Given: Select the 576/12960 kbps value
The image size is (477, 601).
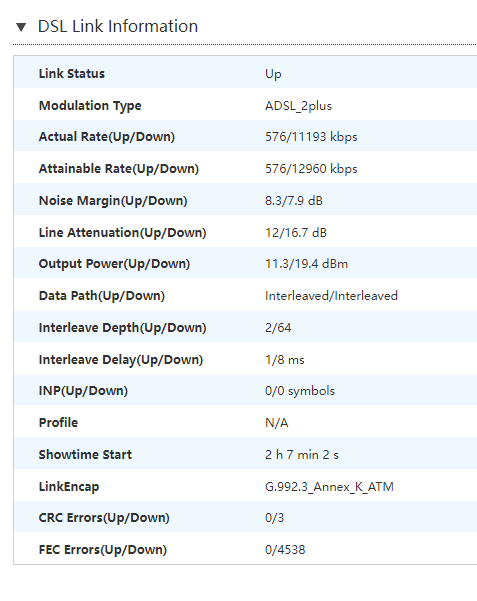Looking at the screenshot, I should pyautogui.click(x=311, y=169).
